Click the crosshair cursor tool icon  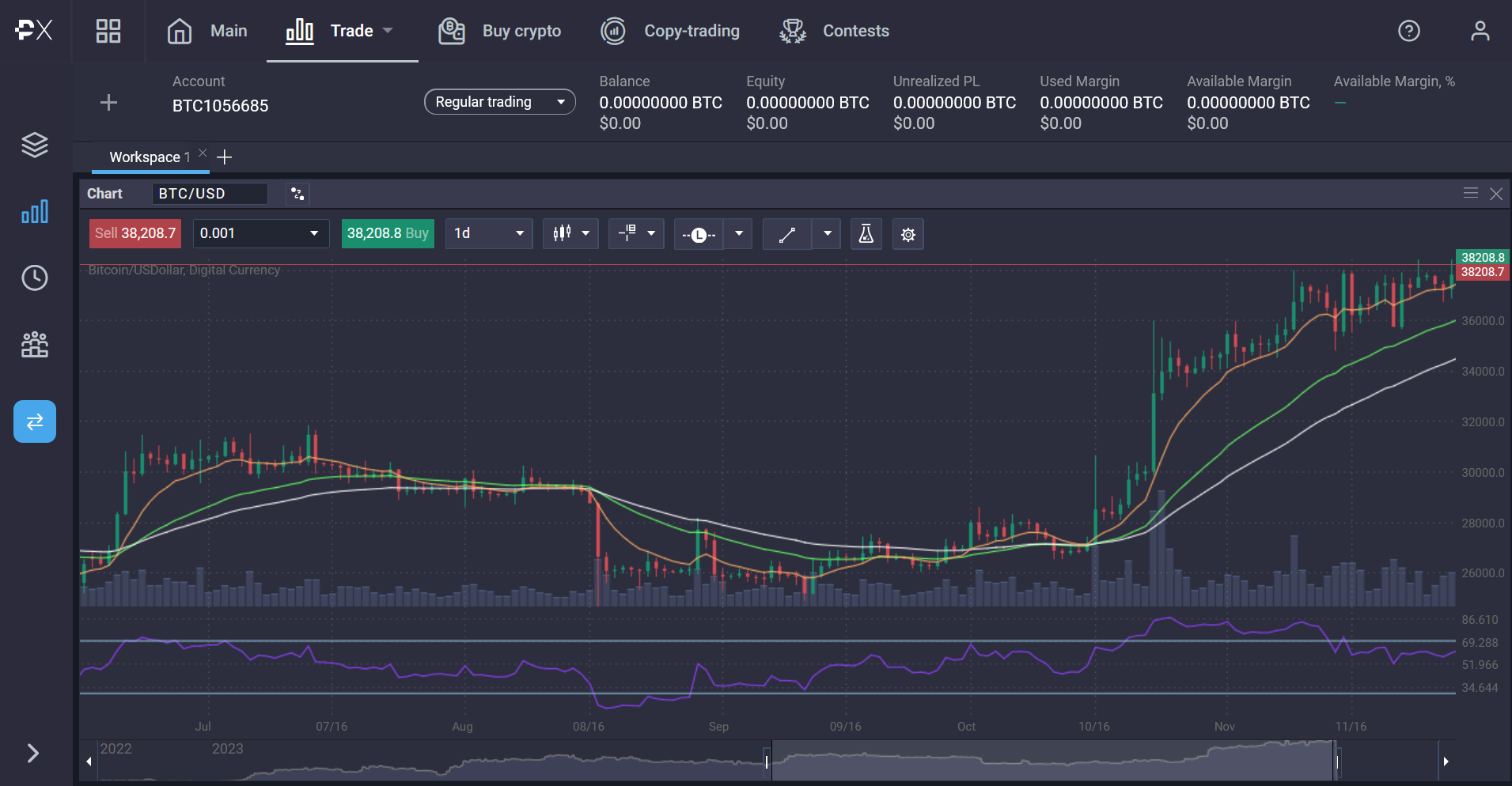tap(627, 233)
